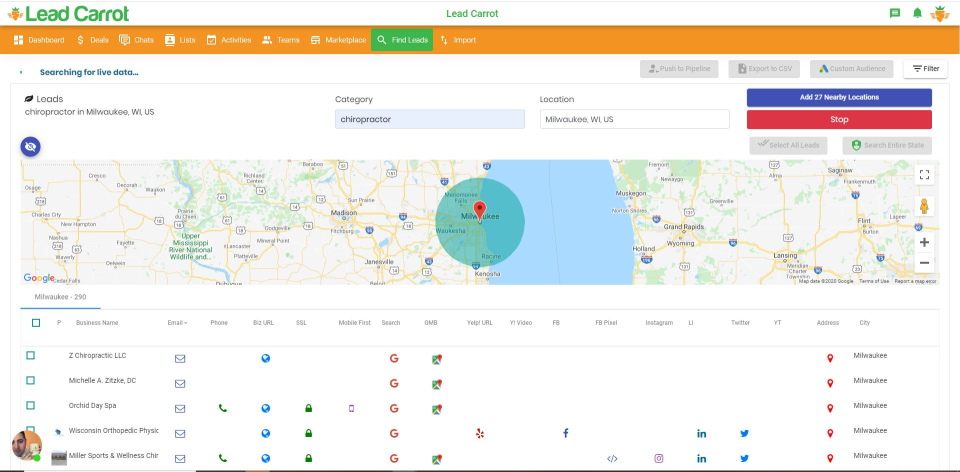The width and height of the screenshot is (960, 472).
Task: Click Add 27 Nearby Locations button
Action: coord(839,97)
